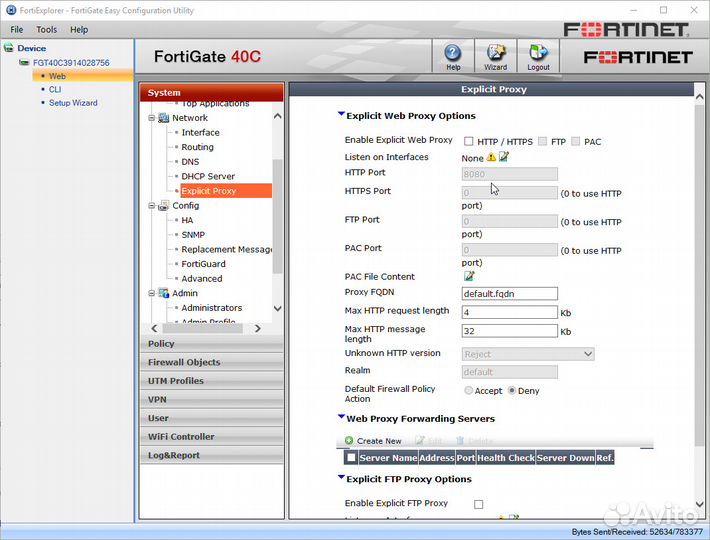The image size is (710, 540).
Task: Click the green Create New plus icon
Action: point(349,440)
